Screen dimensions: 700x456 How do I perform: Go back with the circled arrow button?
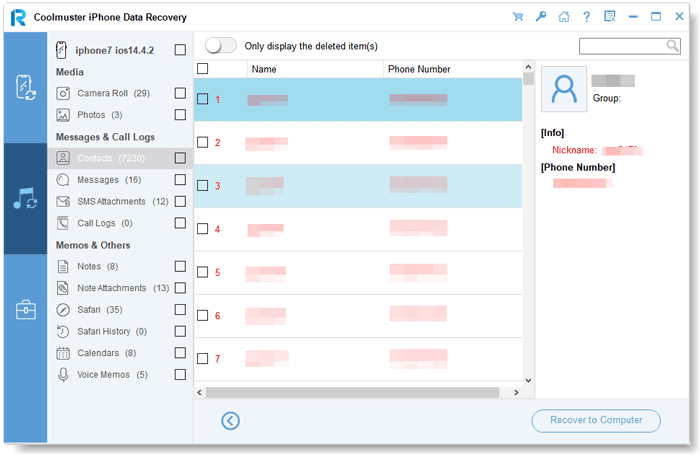[x=230, y=421]
